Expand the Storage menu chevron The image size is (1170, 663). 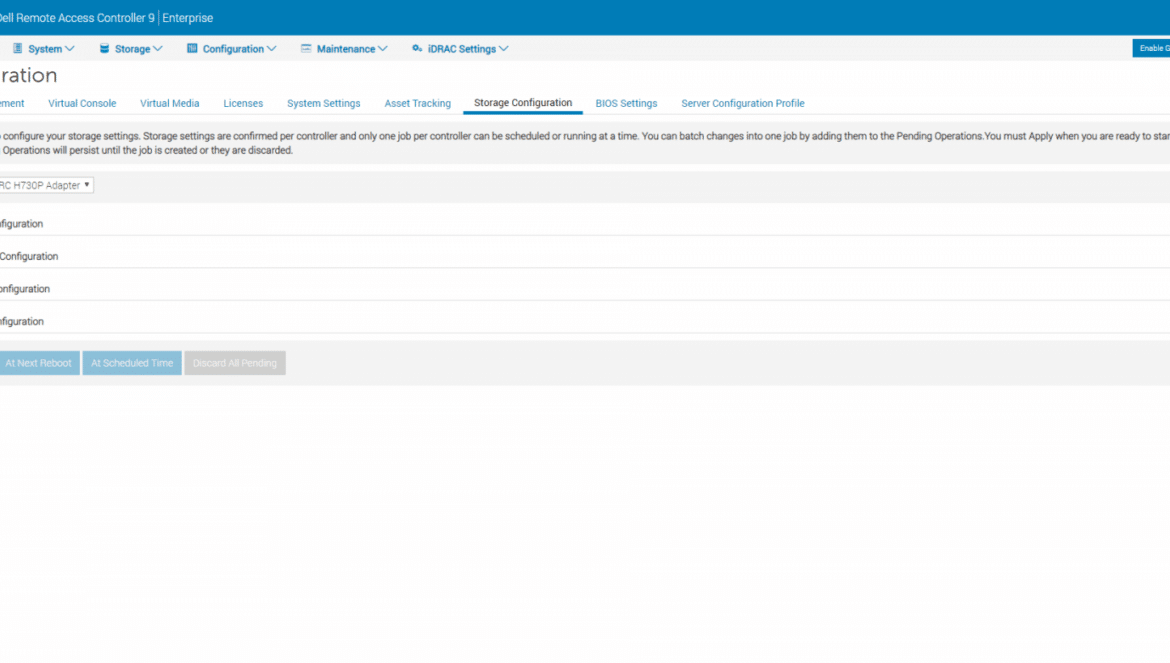coord(157,49)
